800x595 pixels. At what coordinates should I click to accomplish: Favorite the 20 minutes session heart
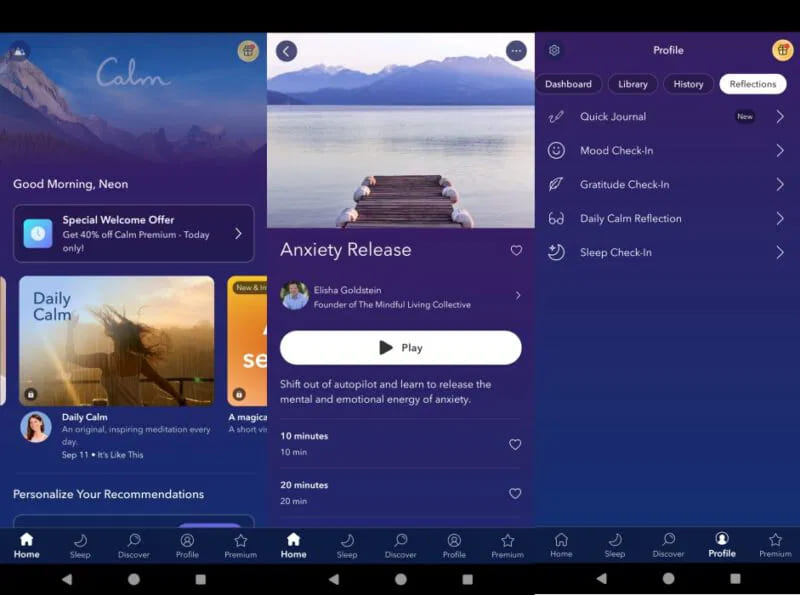tap(515, 493)
